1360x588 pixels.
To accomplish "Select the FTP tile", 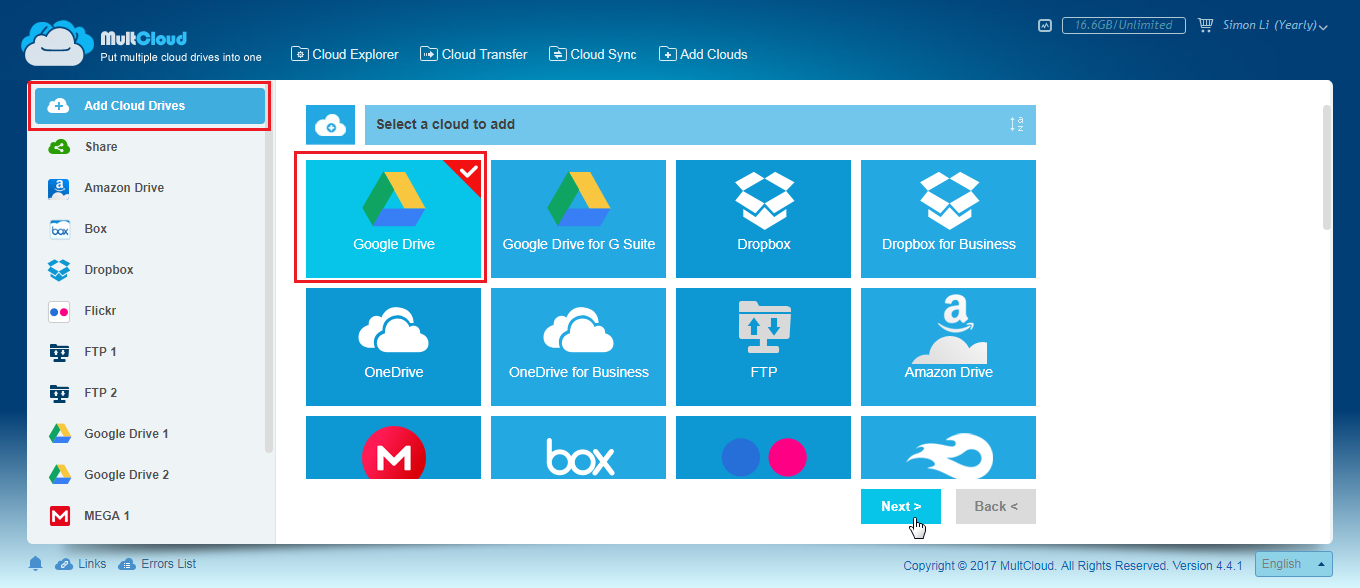I will 763,346.
